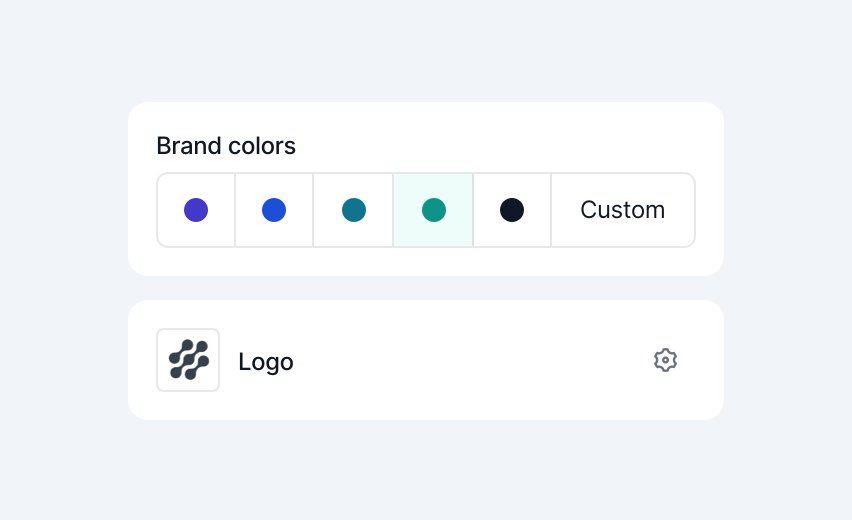Image resolution: width=852 pixels, height=520 pixels.
Task: Deselect the currently active green color cell
Action: [433, 210]
